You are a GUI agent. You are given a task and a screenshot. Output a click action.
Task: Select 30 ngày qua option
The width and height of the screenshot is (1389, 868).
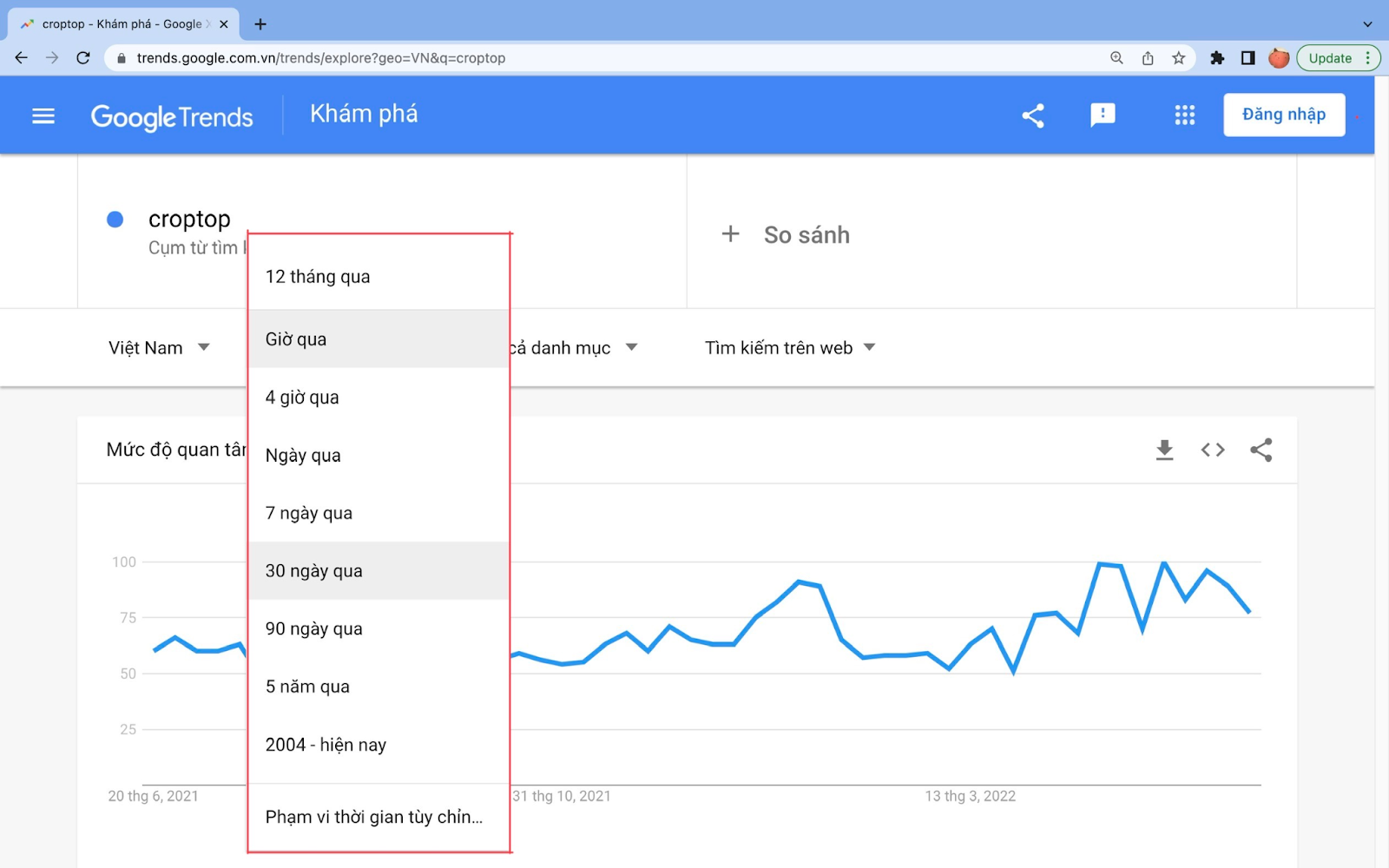tap(379, 570)
